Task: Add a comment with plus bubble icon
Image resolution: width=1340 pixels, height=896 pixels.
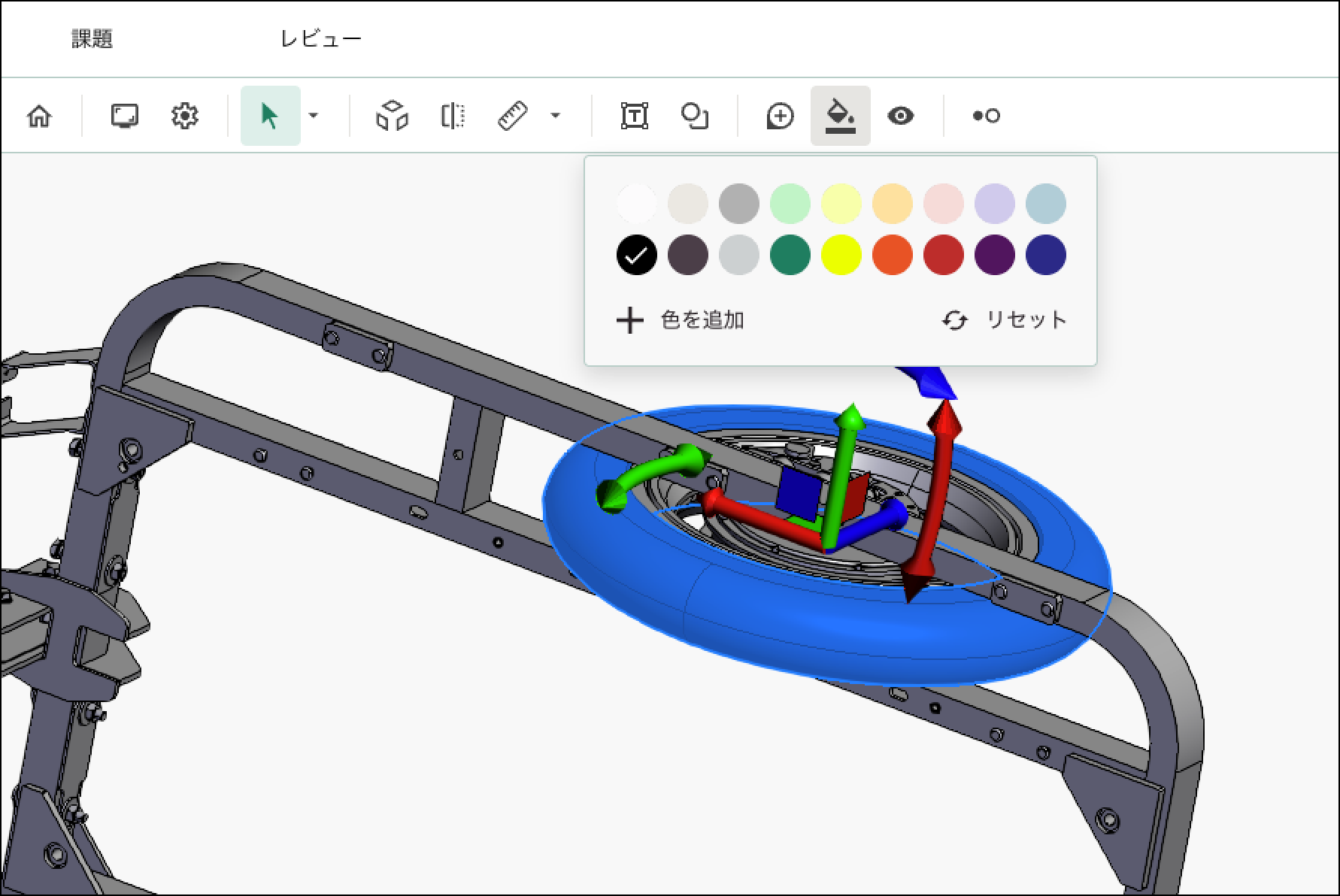Action: point(780,116)
